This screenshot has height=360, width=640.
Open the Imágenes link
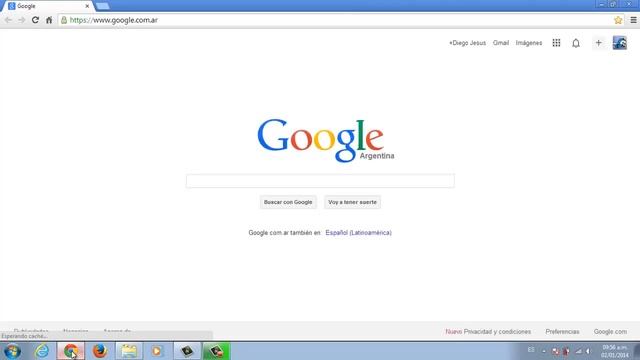pos(529,43)
